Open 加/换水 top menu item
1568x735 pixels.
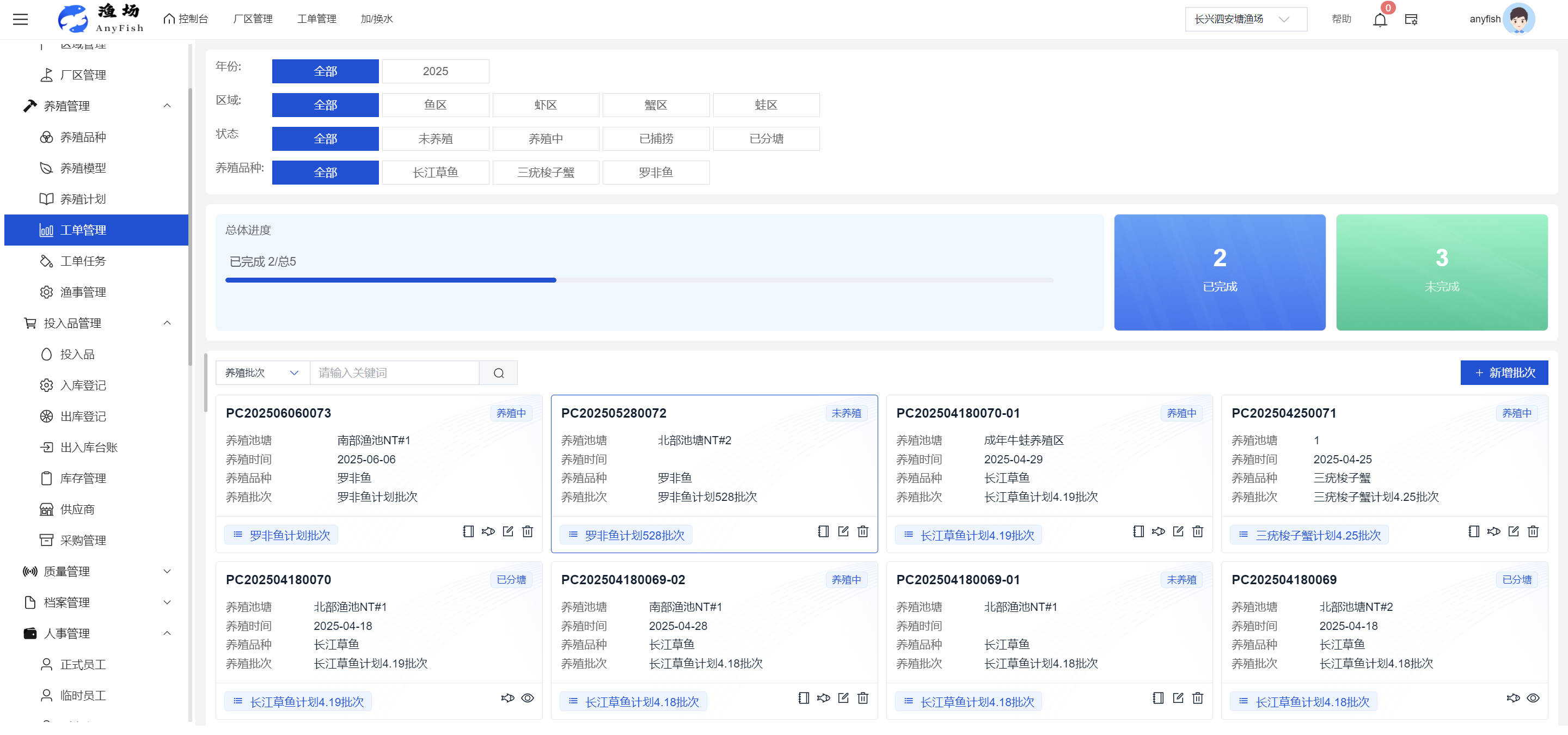(x=376, y=19)
